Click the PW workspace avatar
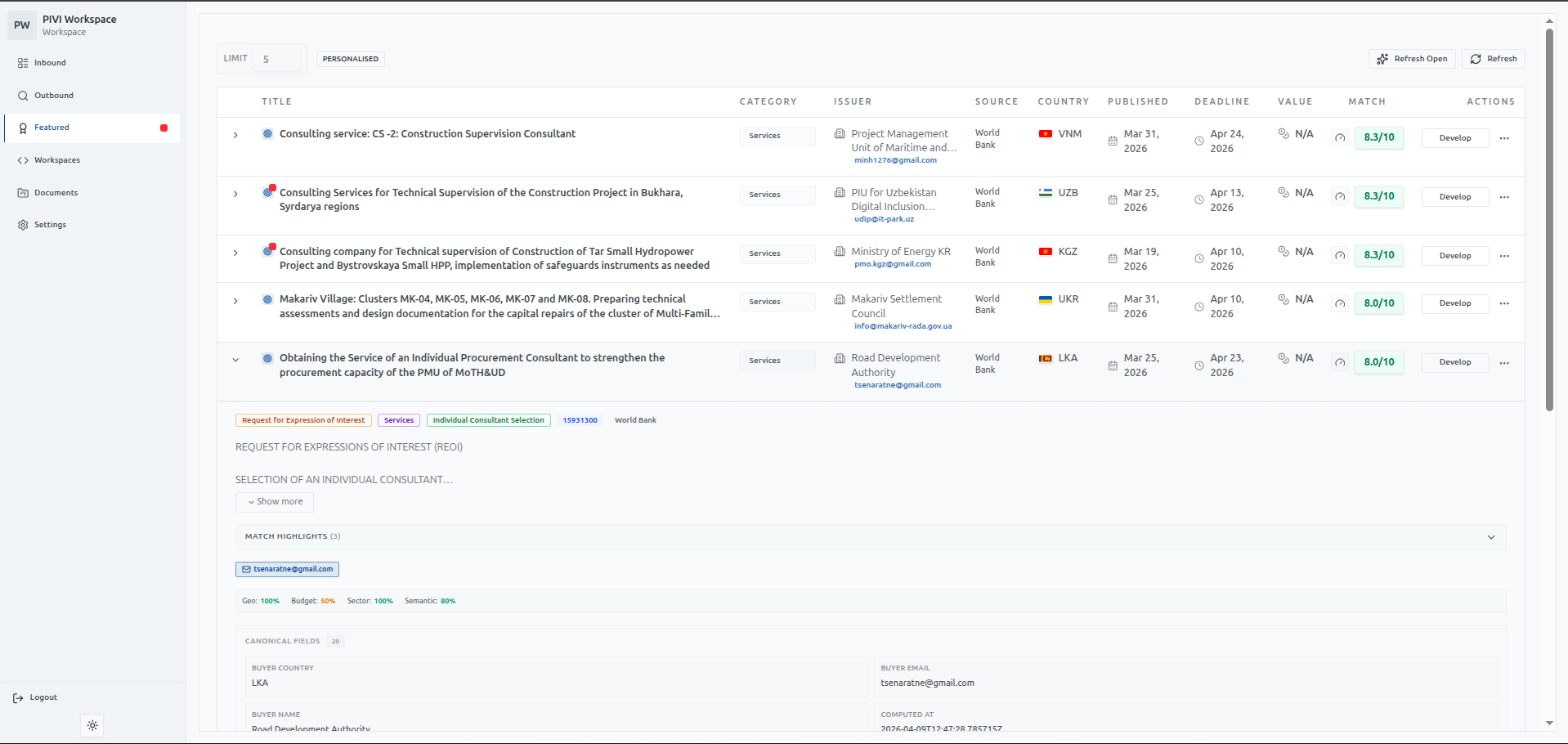Image resolution: width=1568 pixels, height=744 pixels. (x=22, y=25)
